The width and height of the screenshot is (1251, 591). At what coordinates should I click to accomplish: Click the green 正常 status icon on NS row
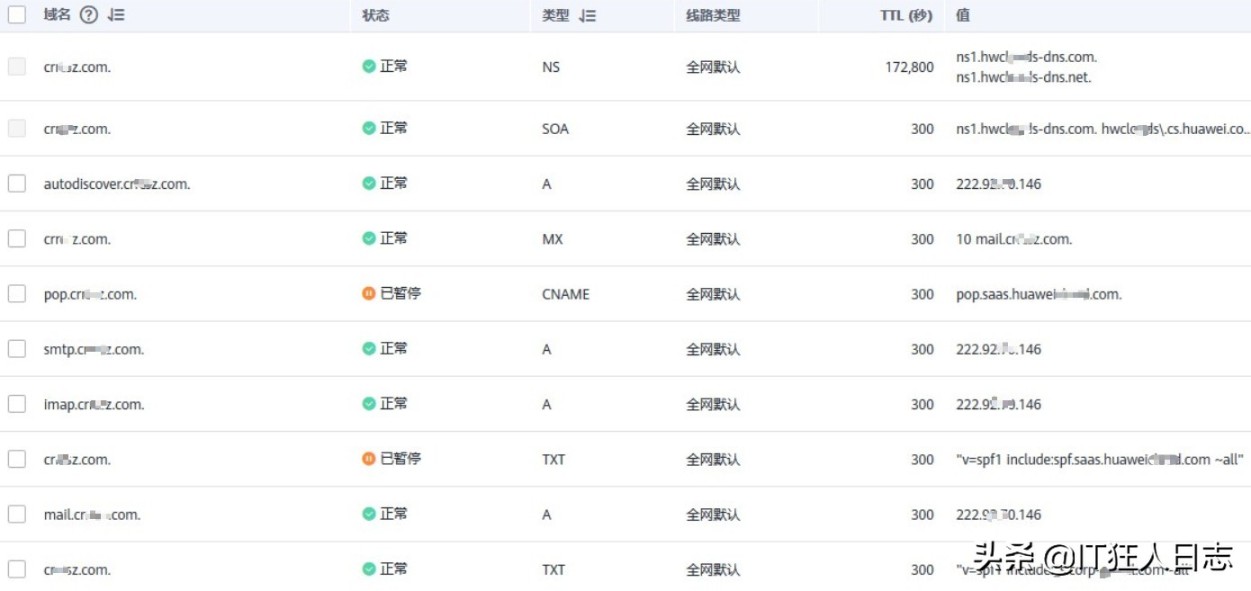click(x=369, y=67)
